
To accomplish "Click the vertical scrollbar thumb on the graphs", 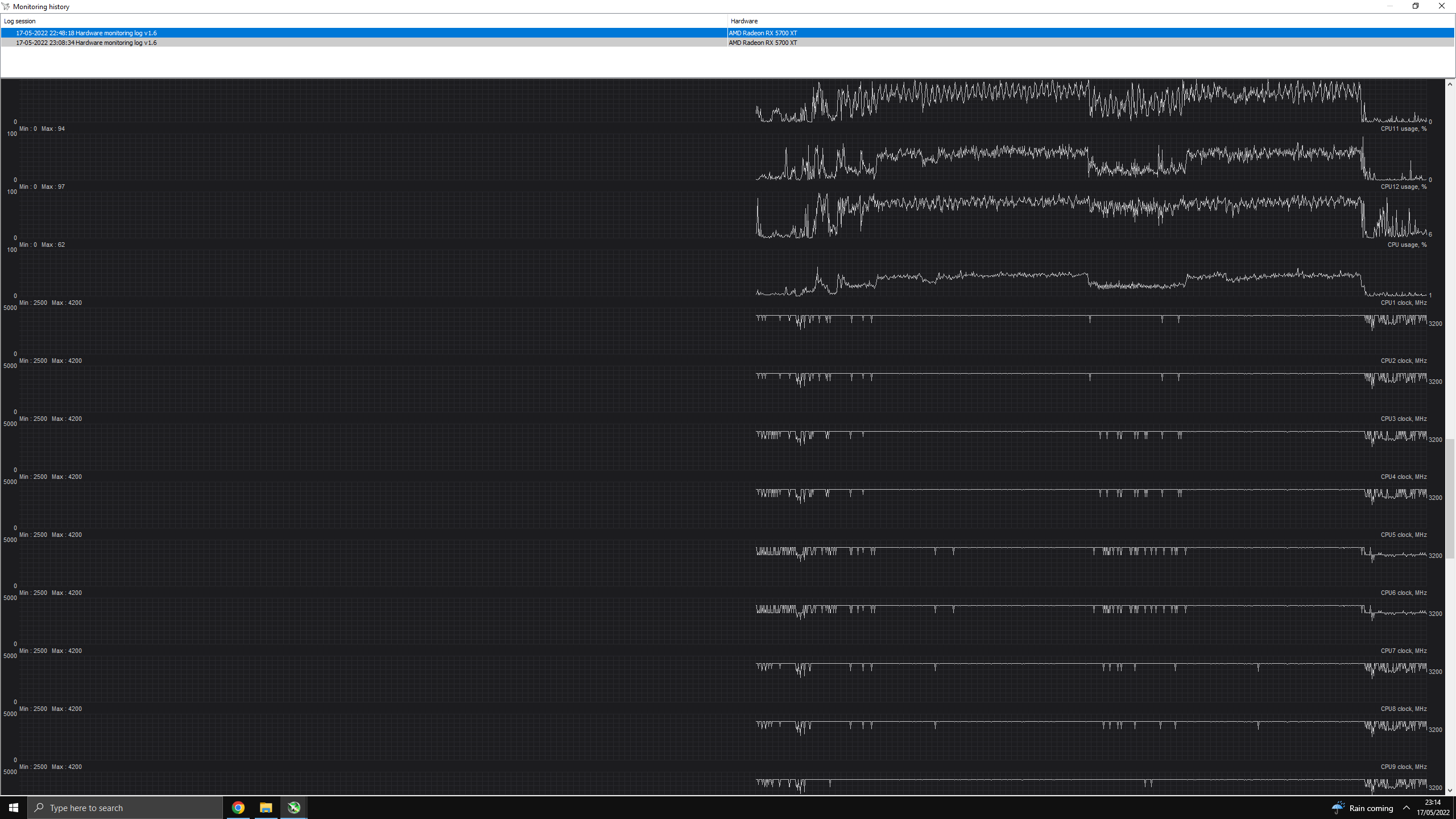I will coord(1450,498).
